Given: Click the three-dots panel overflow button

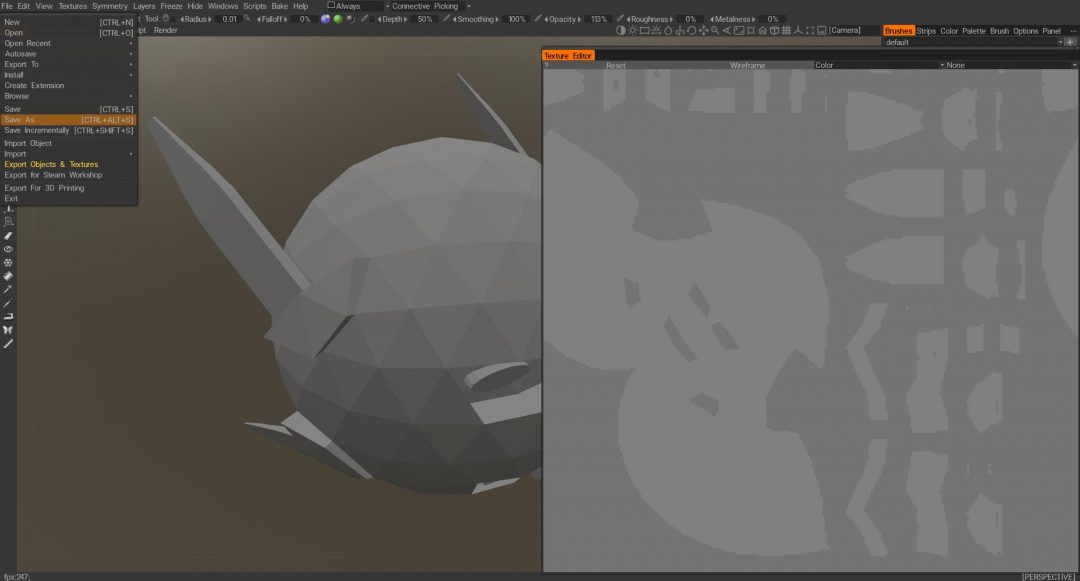Looking at the screenshot, I should (1072, 31).
